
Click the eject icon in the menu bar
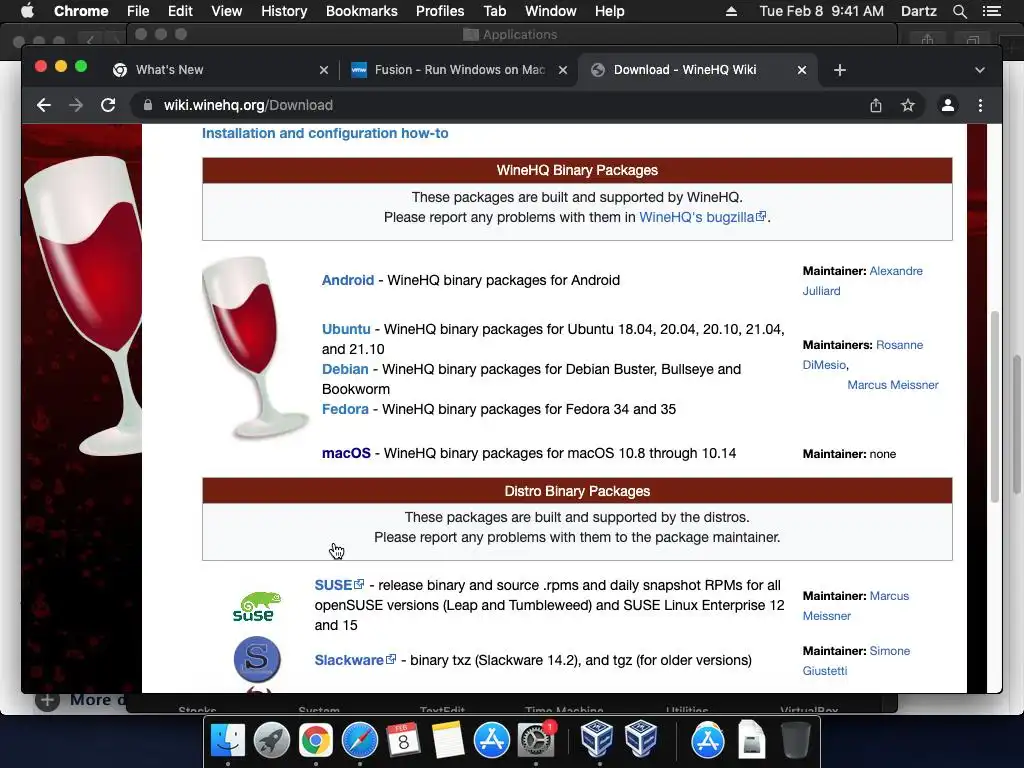(731, 11)
